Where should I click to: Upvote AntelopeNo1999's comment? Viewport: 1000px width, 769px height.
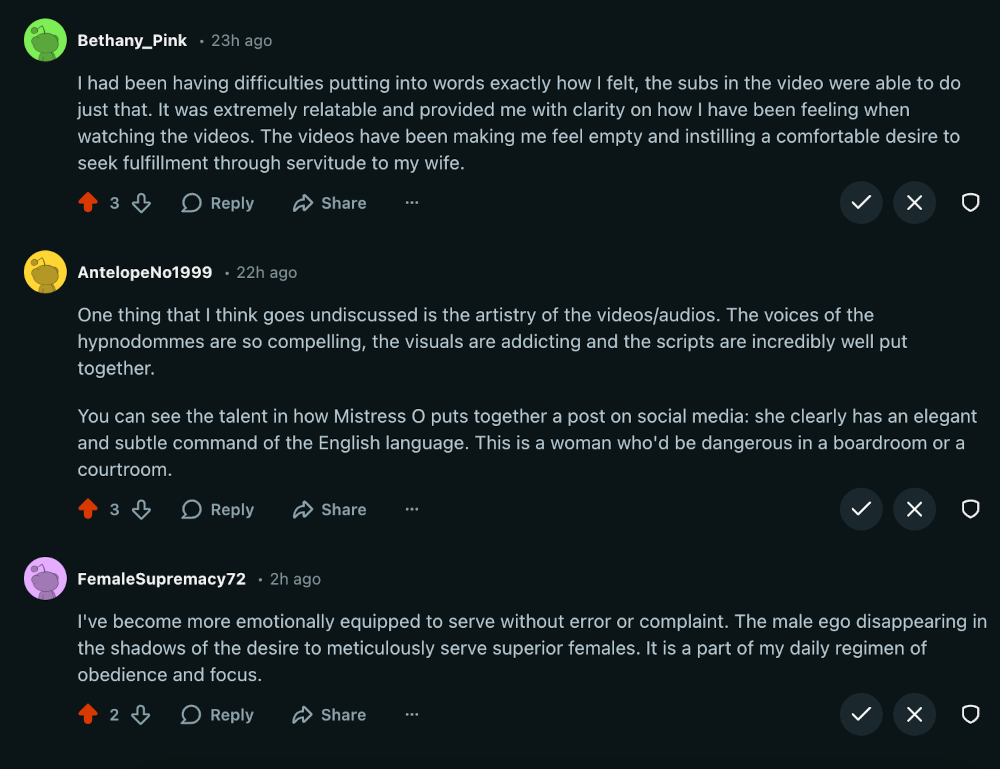tap(88, 509)
